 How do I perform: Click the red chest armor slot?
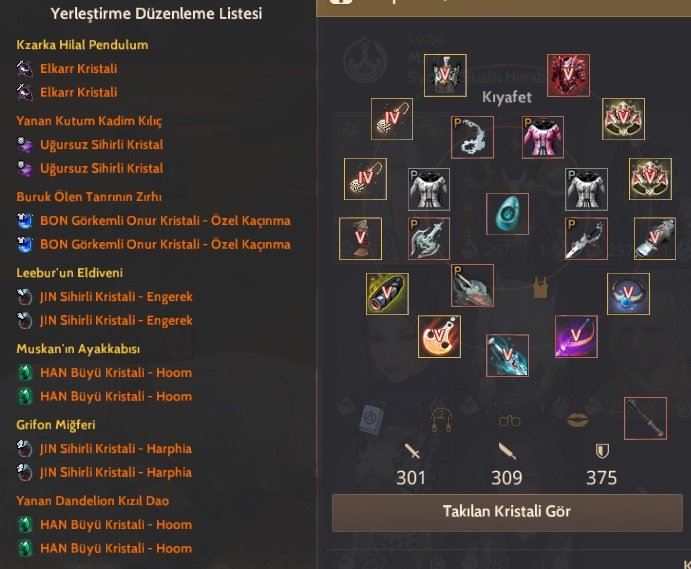(568, 75)
